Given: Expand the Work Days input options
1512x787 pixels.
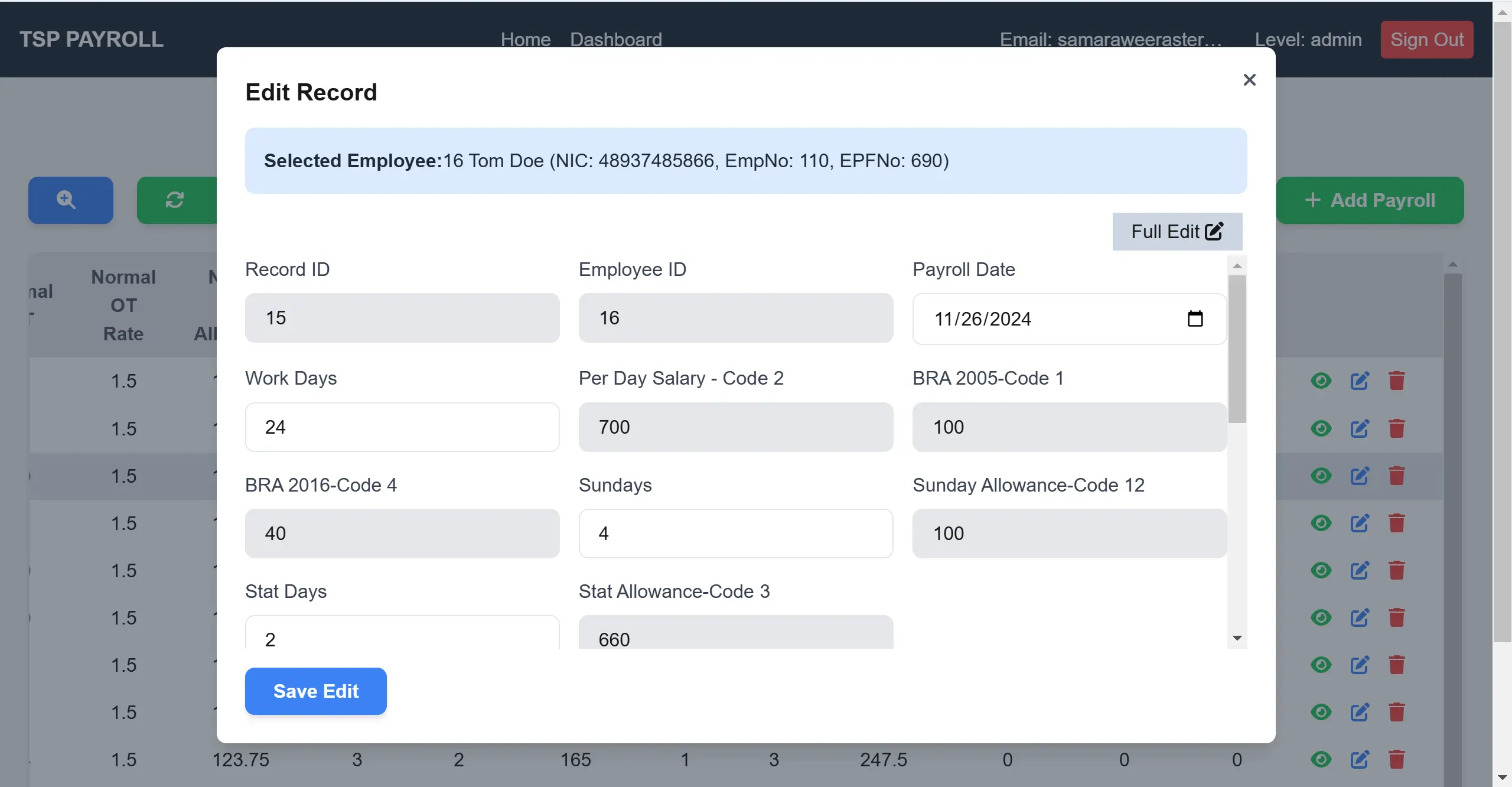Looking at the screenshot, I should point(402,427).
